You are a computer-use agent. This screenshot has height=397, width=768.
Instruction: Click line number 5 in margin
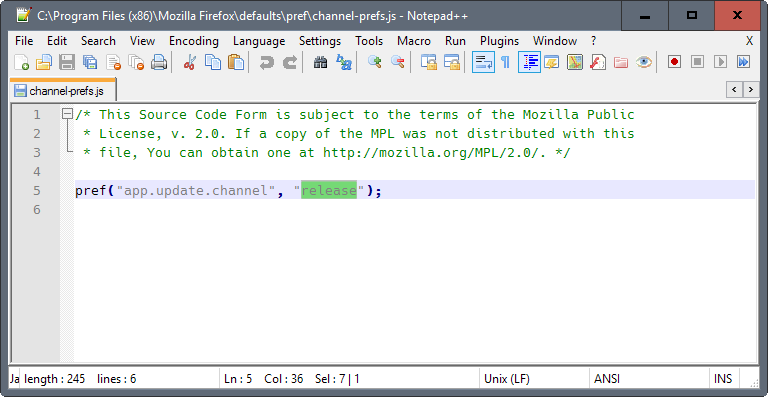[37, 190]
